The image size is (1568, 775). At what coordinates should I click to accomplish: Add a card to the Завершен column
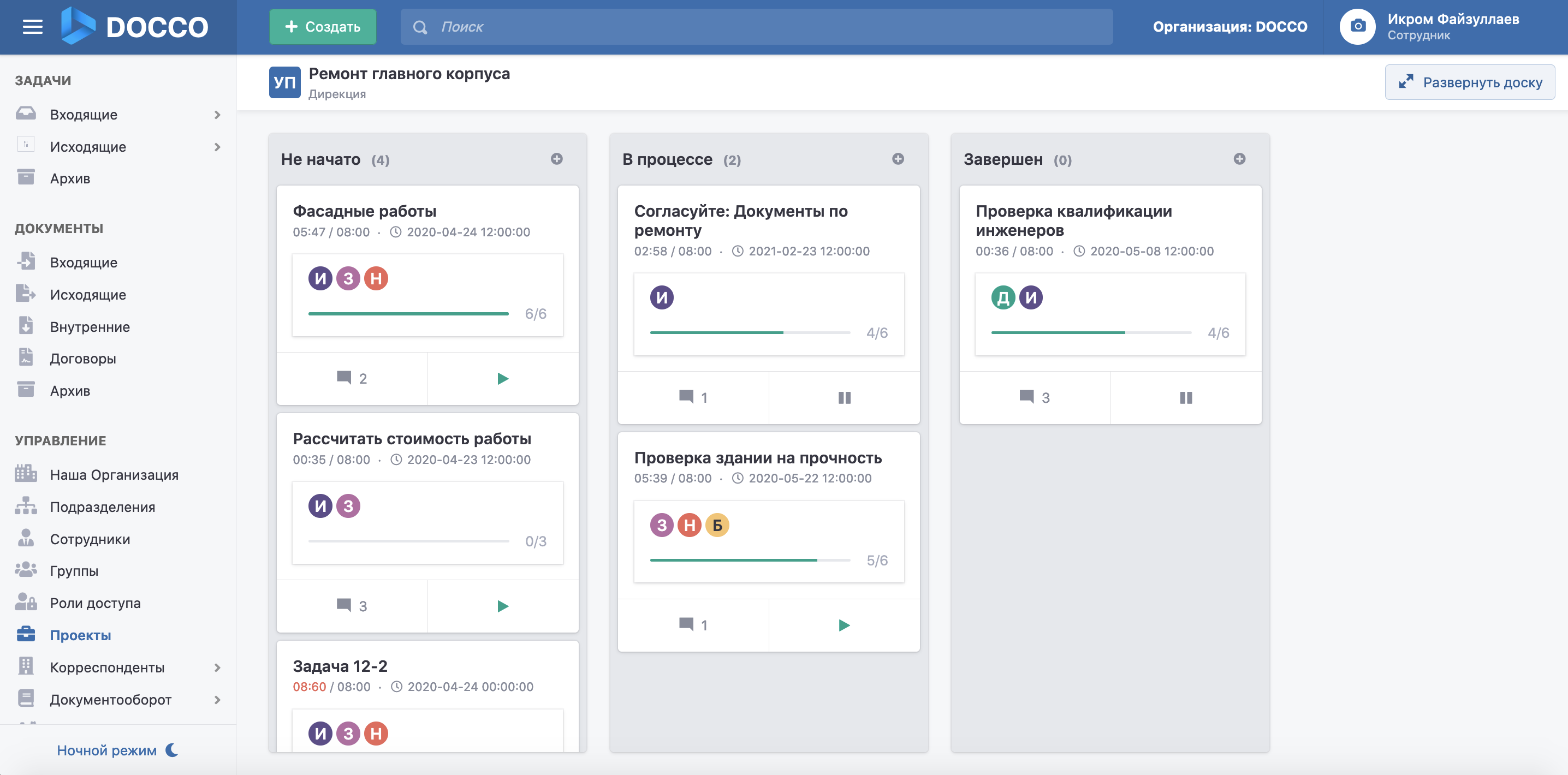(1239, 159)
